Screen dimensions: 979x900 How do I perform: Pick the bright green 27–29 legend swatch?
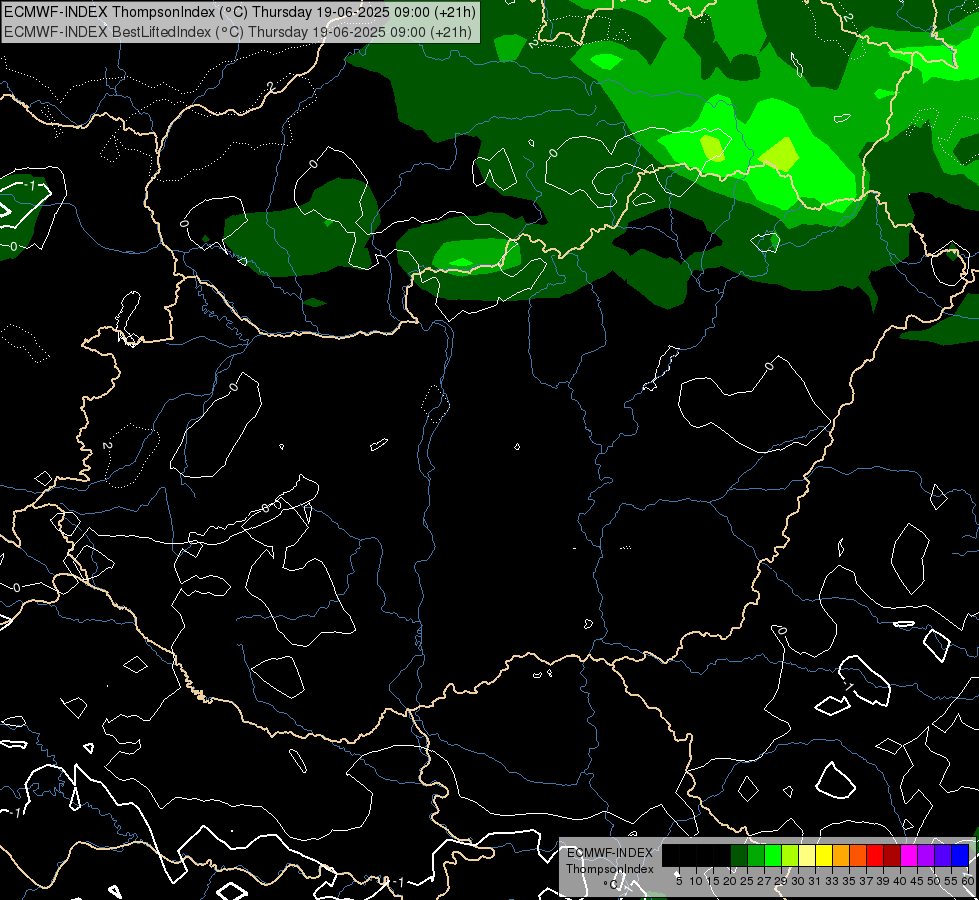(773, 855)
